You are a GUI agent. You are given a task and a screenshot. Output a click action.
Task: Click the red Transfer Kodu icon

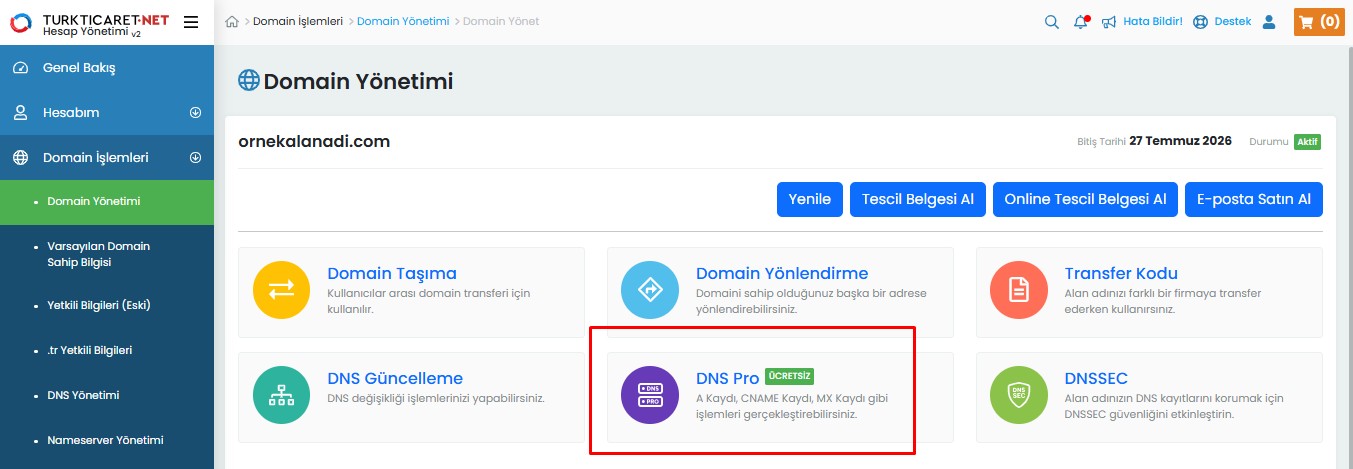click(1019, 290)
